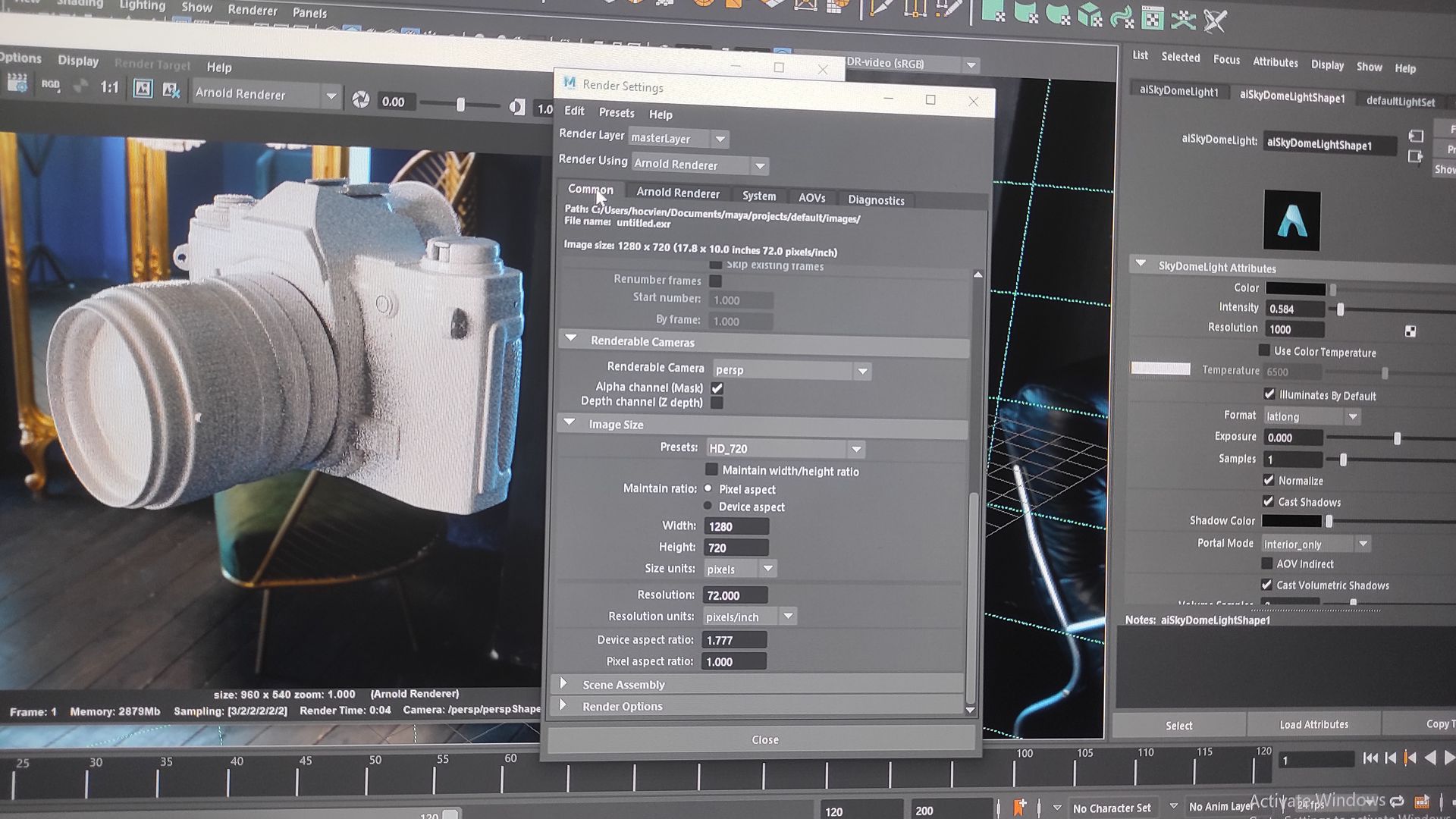
Task: Enable AOV Indirect checkbox
Action: 1266,563
